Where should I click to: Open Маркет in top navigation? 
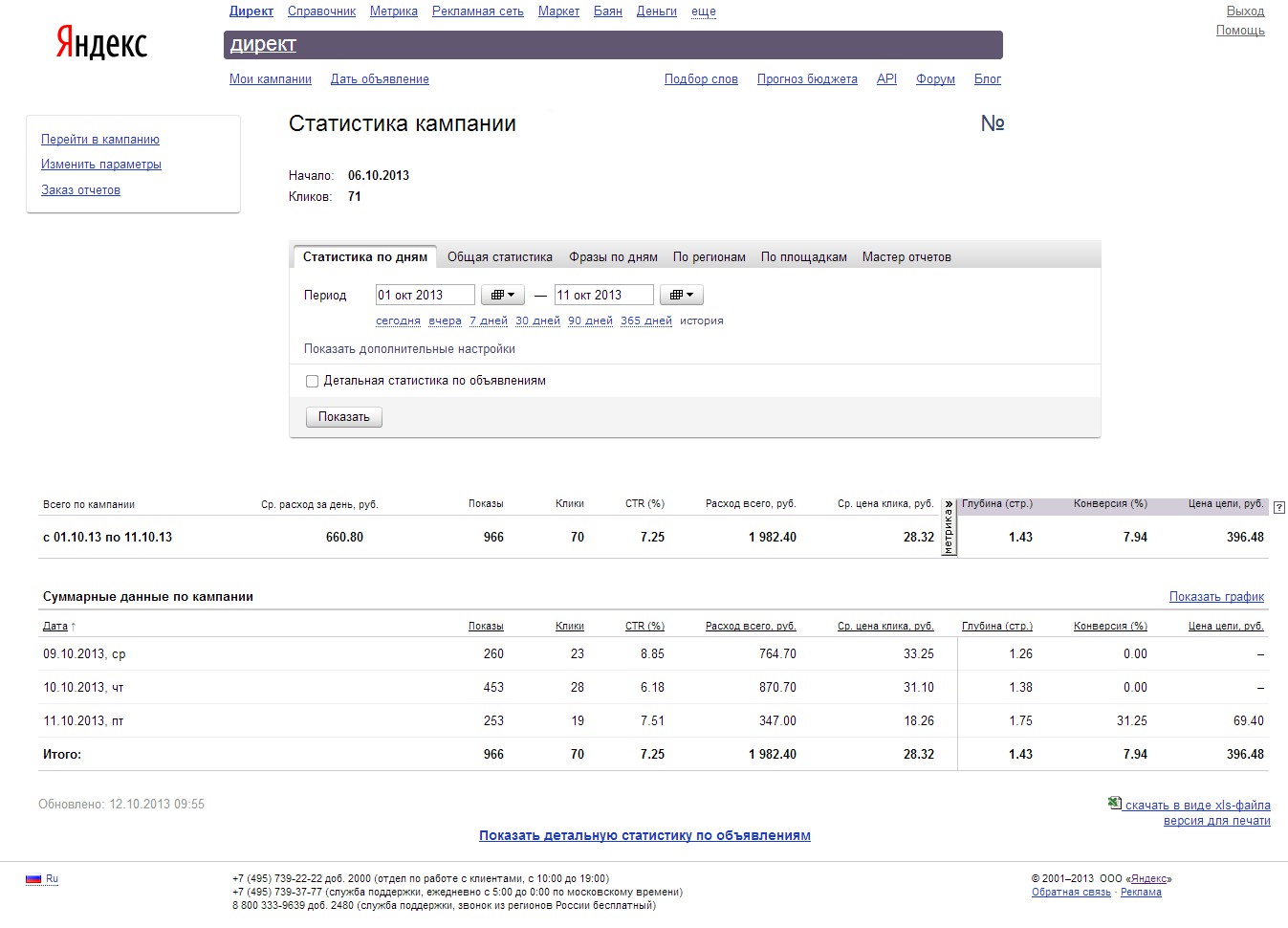558,11
